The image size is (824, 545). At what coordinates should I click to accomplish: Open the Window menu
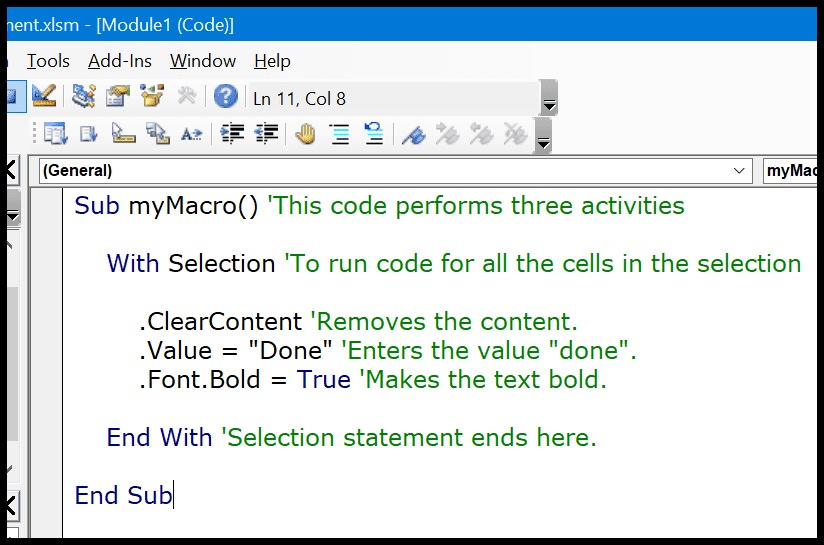(x=203, y=61)
